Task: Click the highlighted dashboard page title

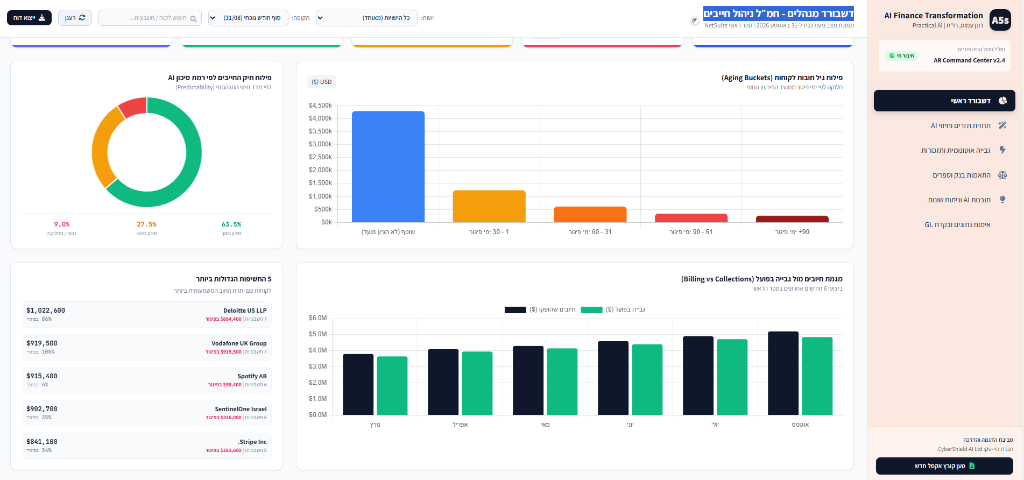Action: point(778,13)
